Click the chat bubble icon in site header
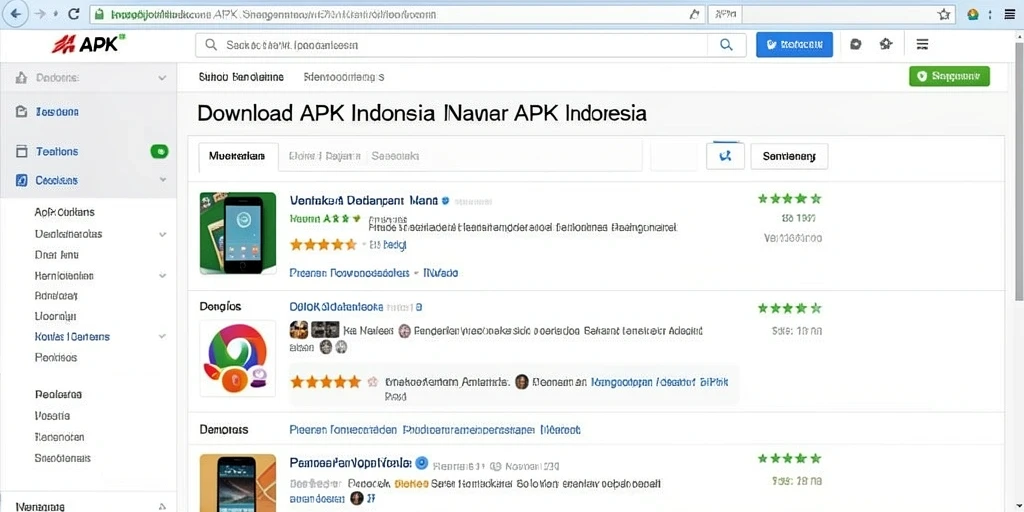 856,44
